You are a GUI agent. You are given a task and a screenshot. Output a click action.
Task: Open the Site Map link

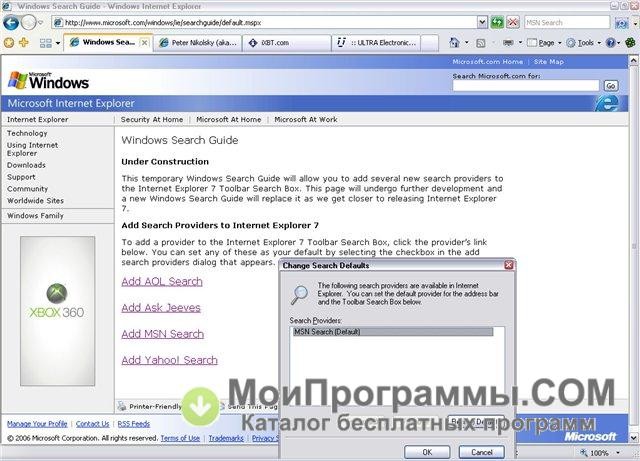[x=549, y=62]
